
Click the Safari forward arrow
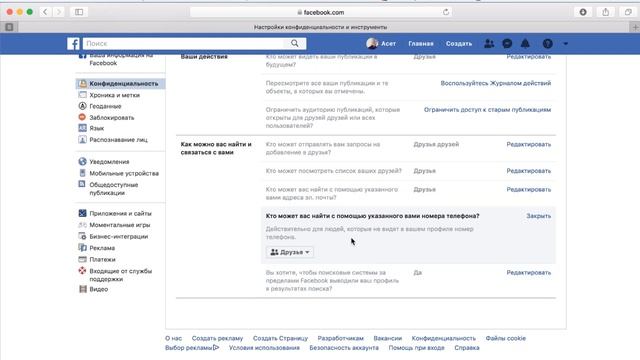pos(59,12)
